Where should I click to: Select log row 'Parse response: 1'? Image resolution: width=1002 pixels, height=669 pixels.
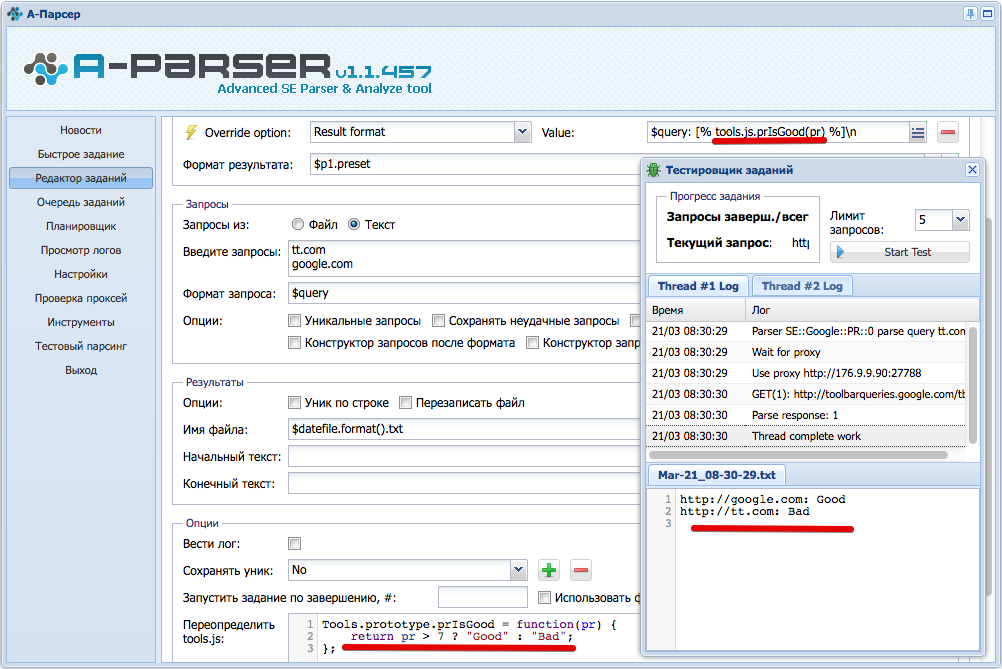pyautogui.click(x=806, y=415)
